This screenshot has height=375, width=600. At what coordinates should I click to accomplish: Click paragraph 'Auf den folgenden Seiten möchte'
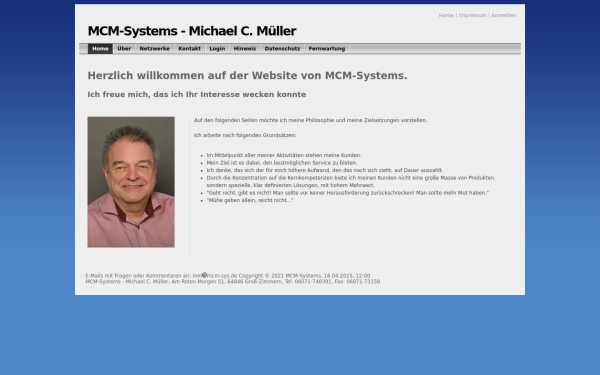coord(310,120)
